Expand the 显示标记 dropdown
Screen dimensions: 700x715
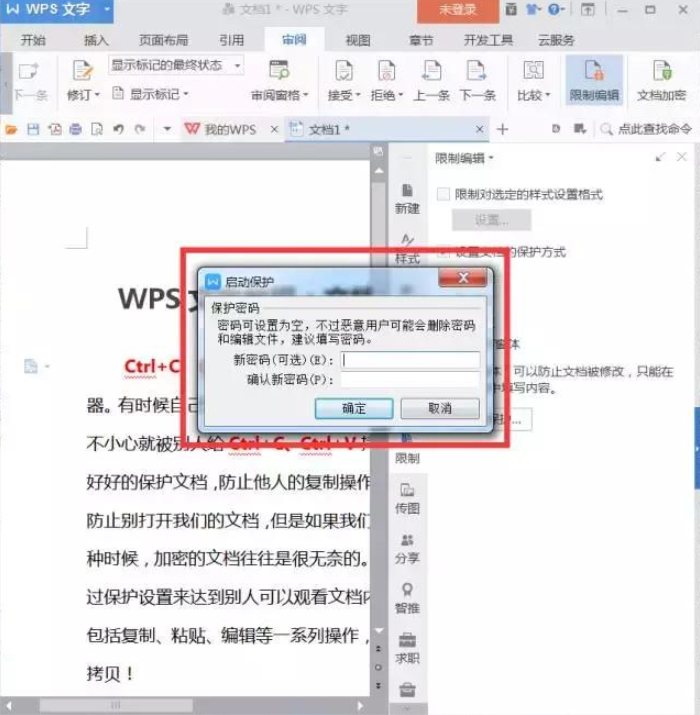click(x=186, y=94)
